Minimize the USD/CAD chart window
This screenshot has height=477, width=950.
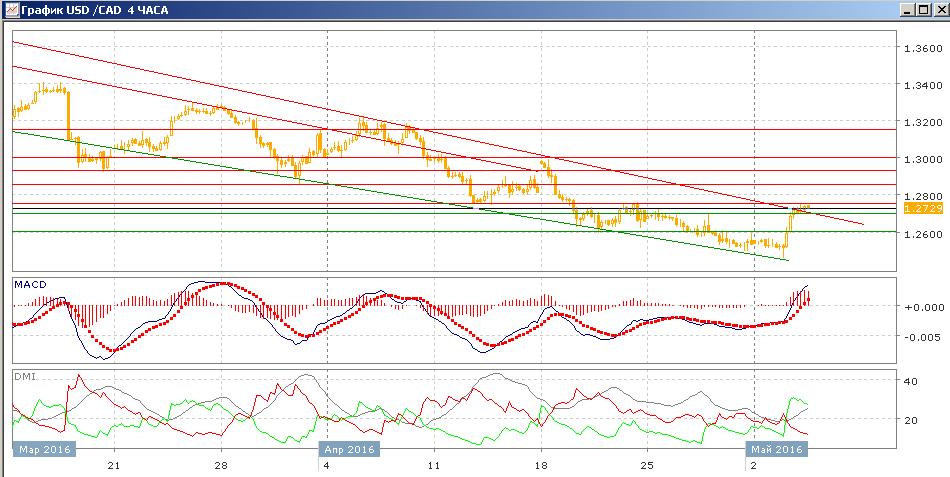click(x=908, y=10)
